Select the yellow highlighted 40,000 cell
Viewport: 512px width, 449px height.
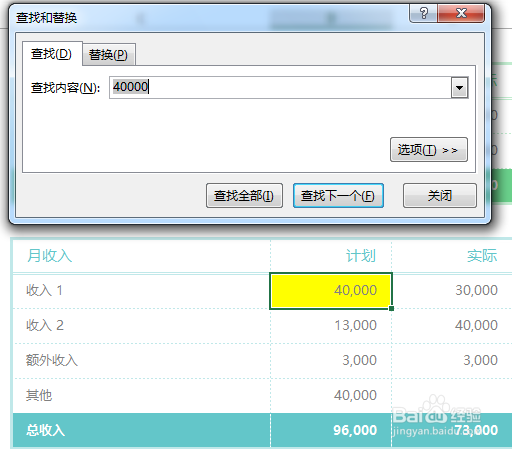point(331,291)
